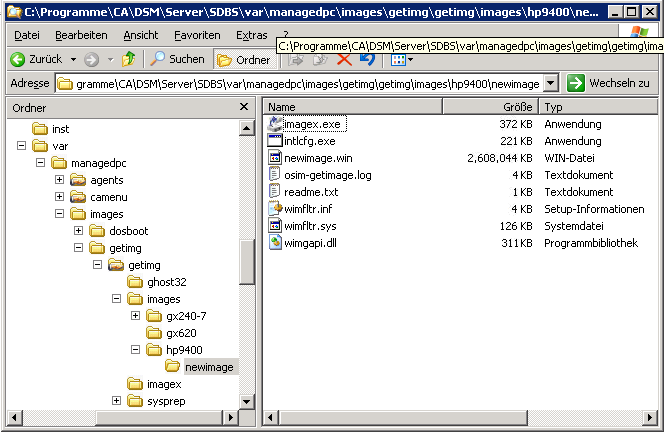
Task: Expand the sysprep folder node
Action: [116, 400]
